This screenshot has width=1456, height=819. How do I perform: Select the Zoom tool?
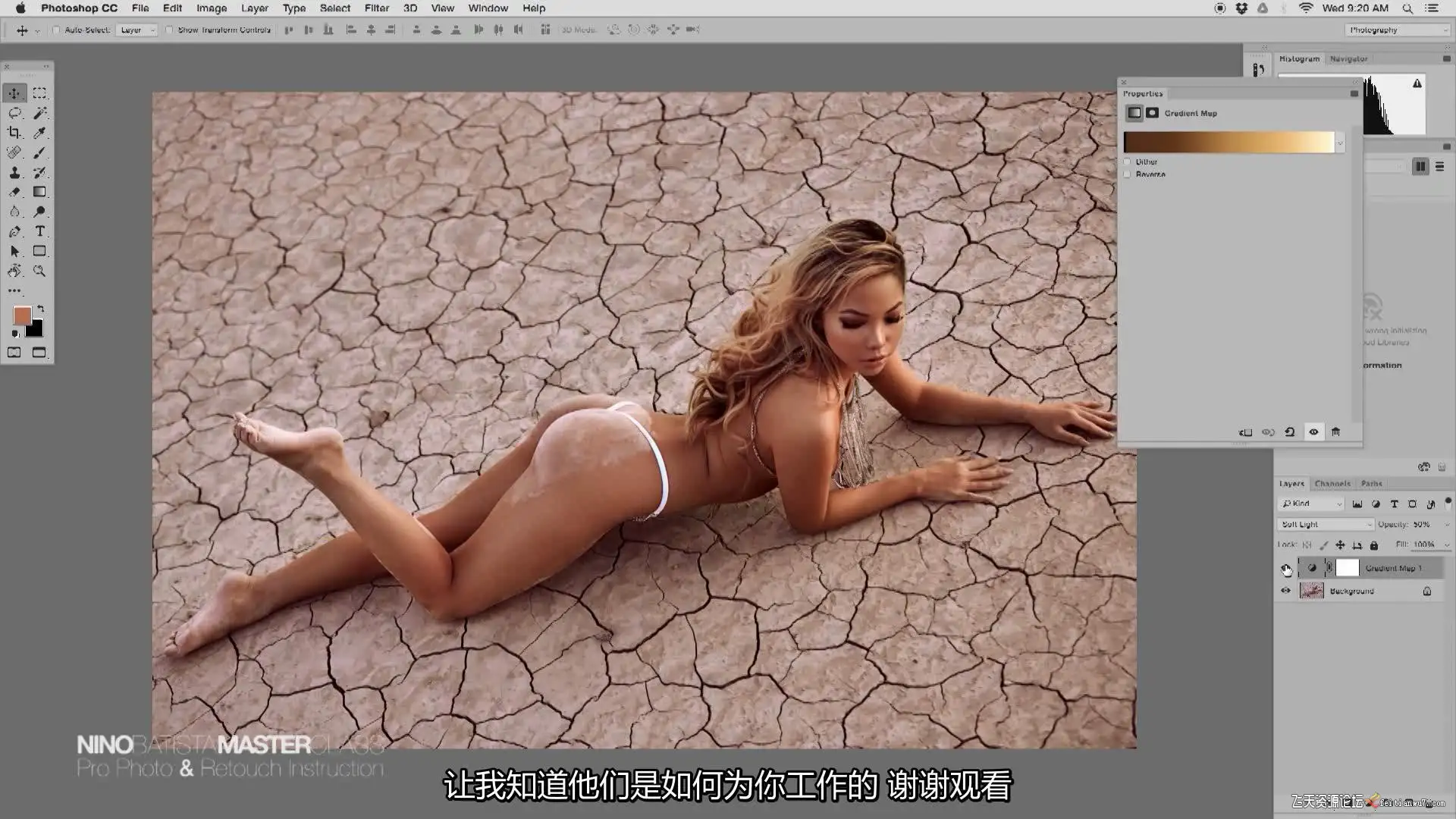coord(39,271)
